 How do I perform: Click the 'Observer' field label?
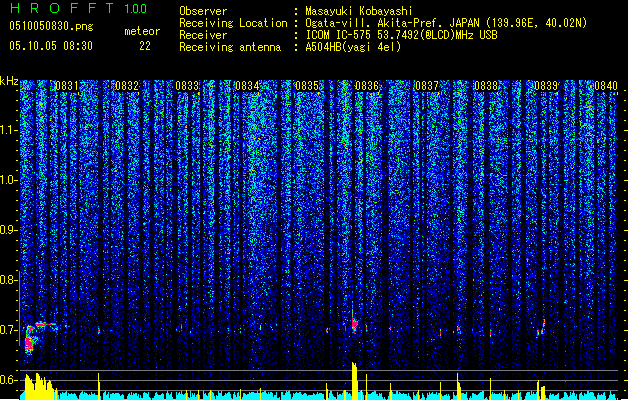(203, 11)
